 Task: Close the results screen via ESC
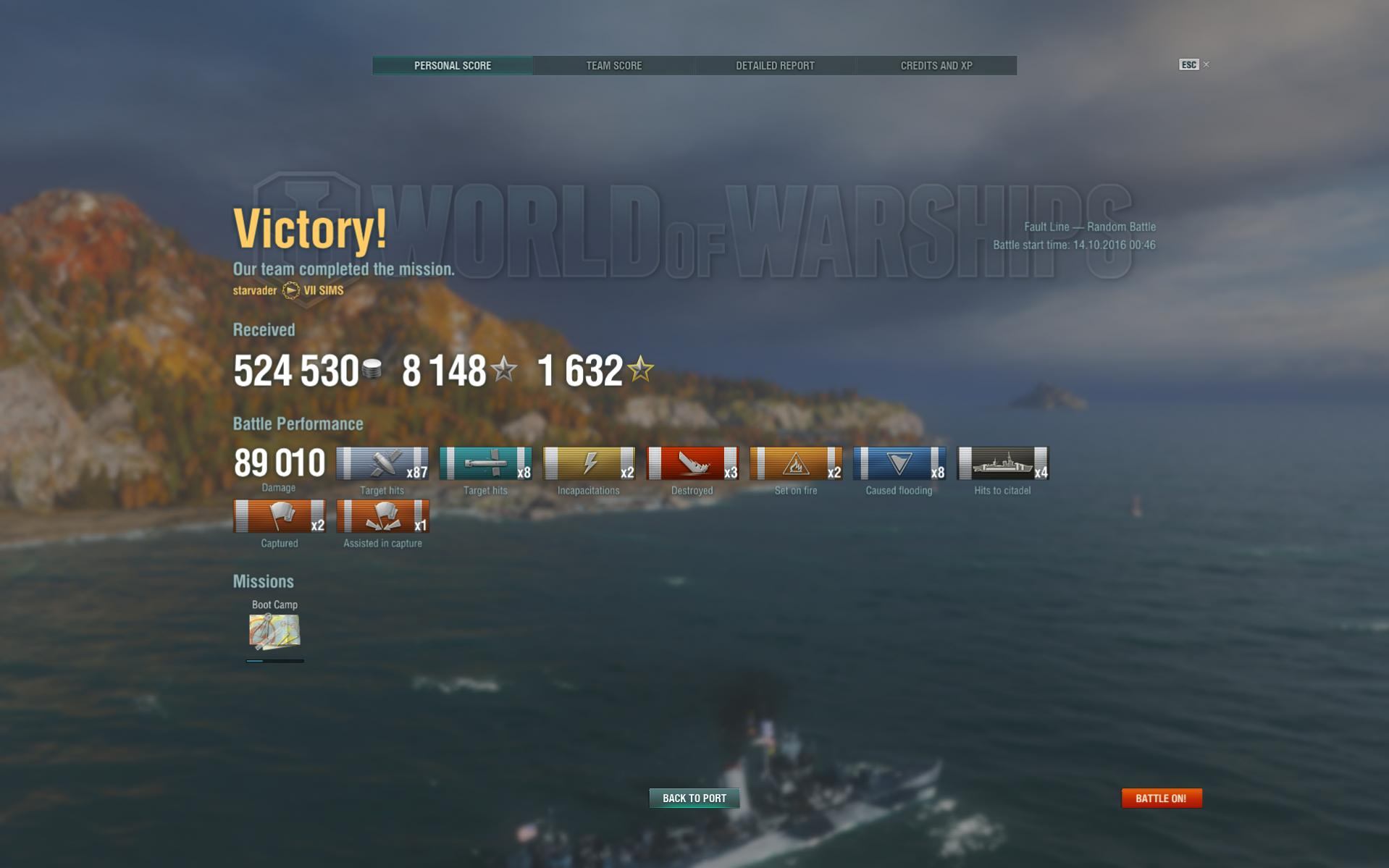pos(1193,64)
